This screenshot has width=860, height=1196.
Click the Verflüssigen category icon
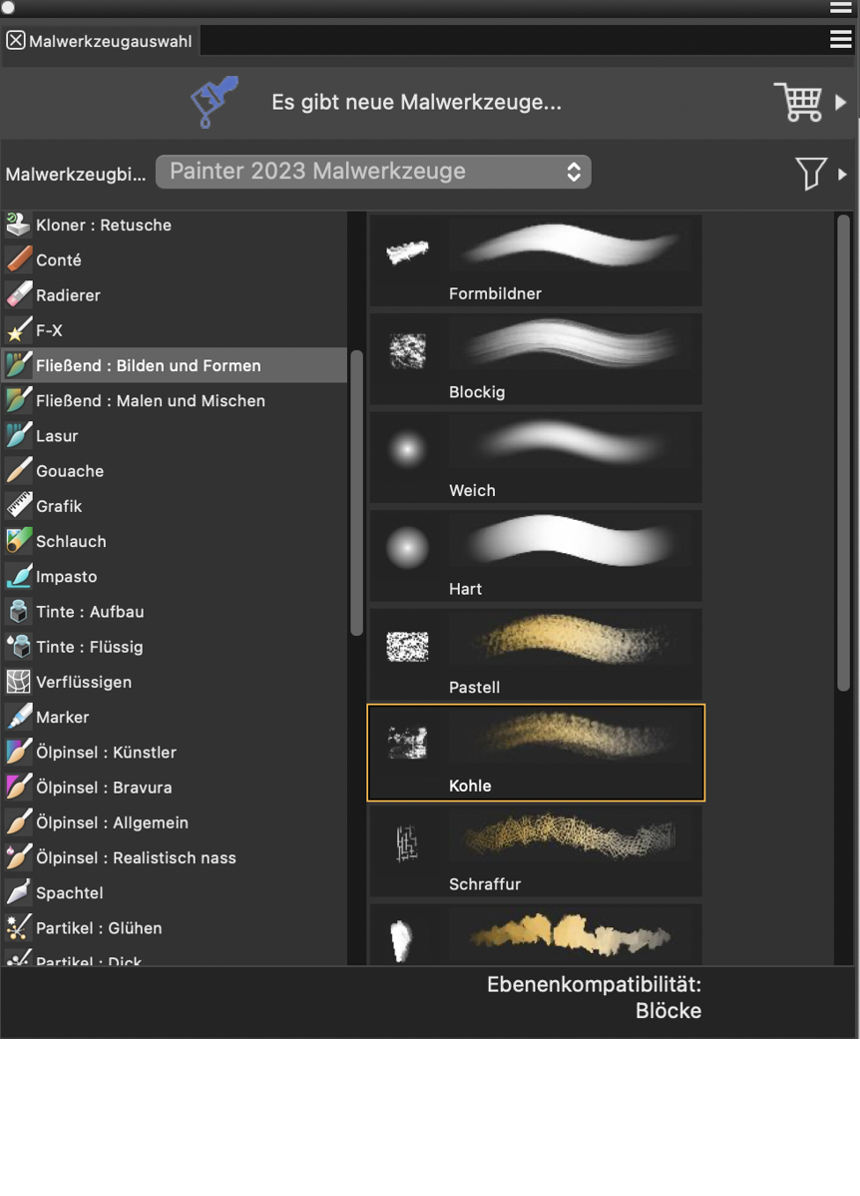(x=19, y=682)
